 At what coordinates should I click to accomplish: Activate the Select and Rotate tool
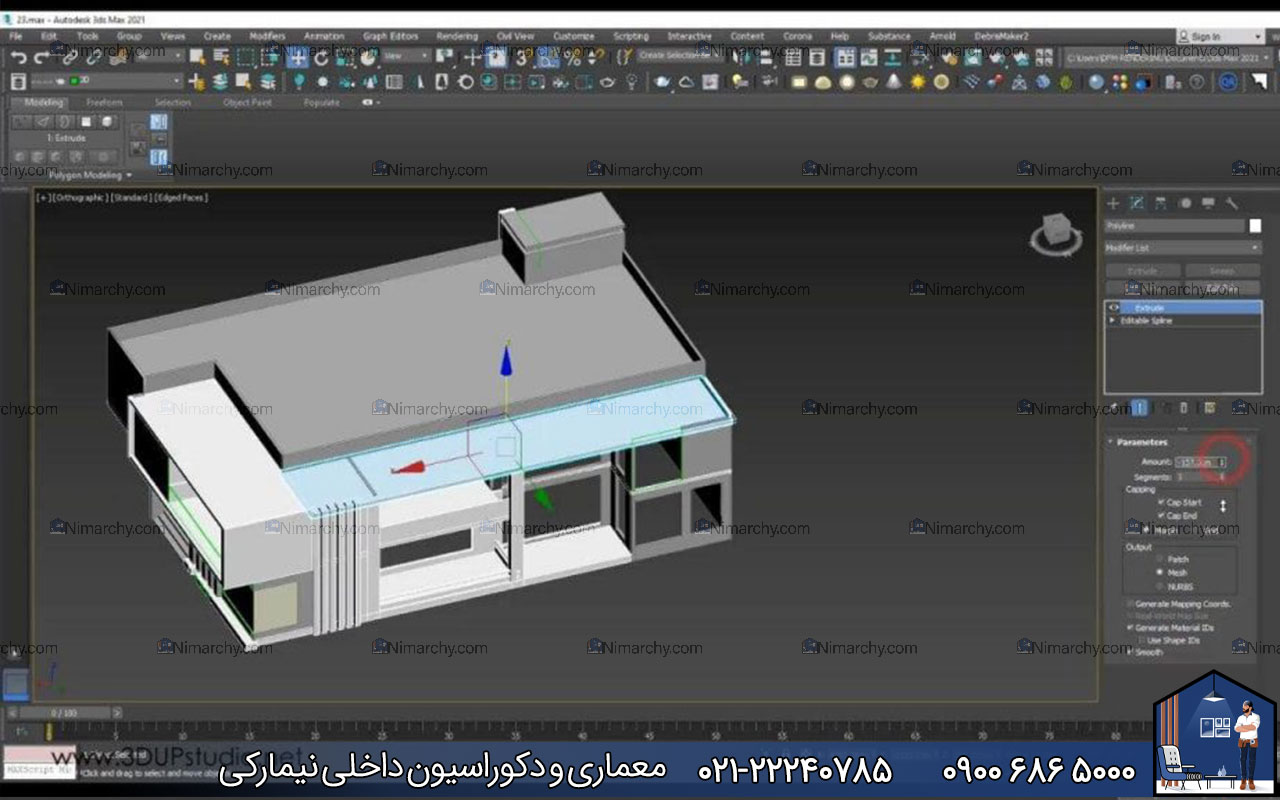(322, 59)
